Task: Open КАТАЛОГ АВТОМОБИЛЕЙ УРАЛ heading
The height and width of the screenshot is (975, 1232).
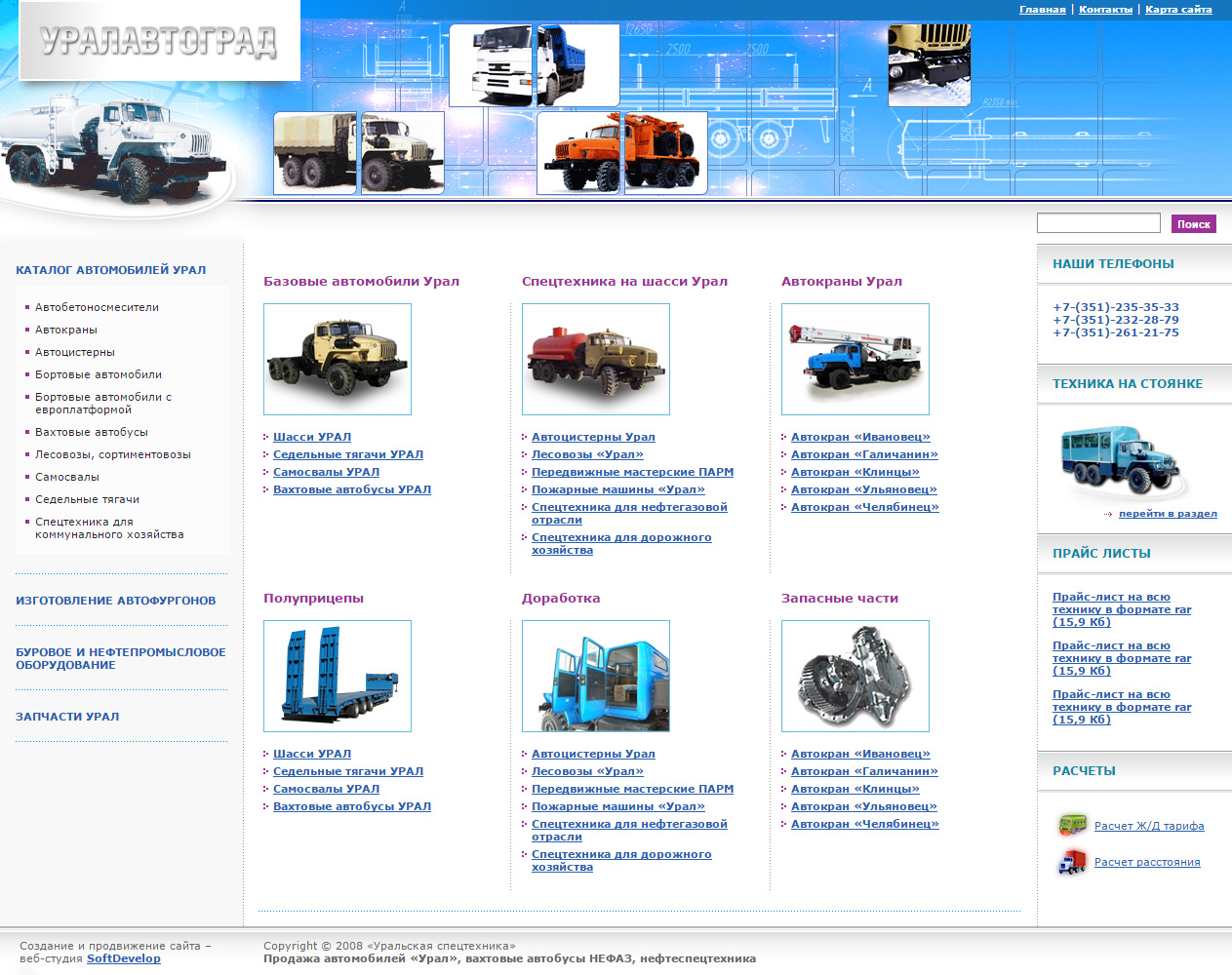Action: click(x=111, y=270)
